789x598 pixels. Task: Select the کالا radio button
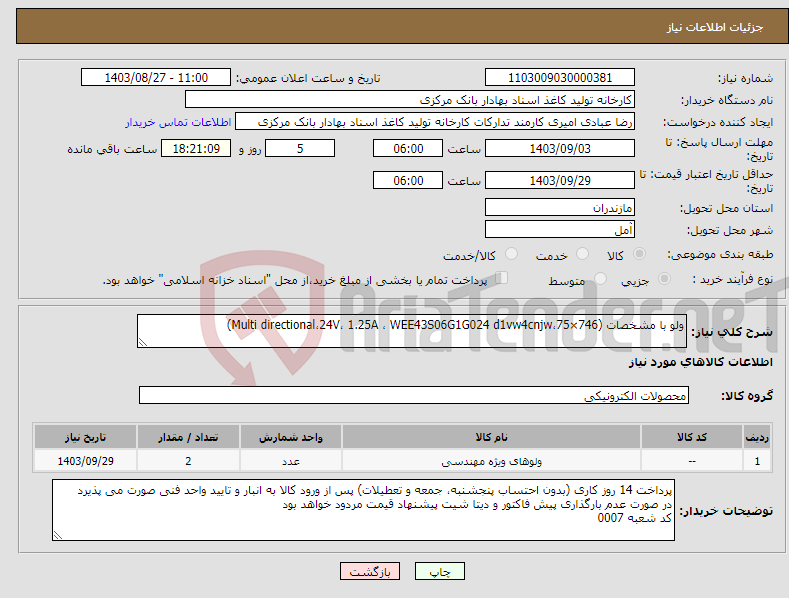639,254
